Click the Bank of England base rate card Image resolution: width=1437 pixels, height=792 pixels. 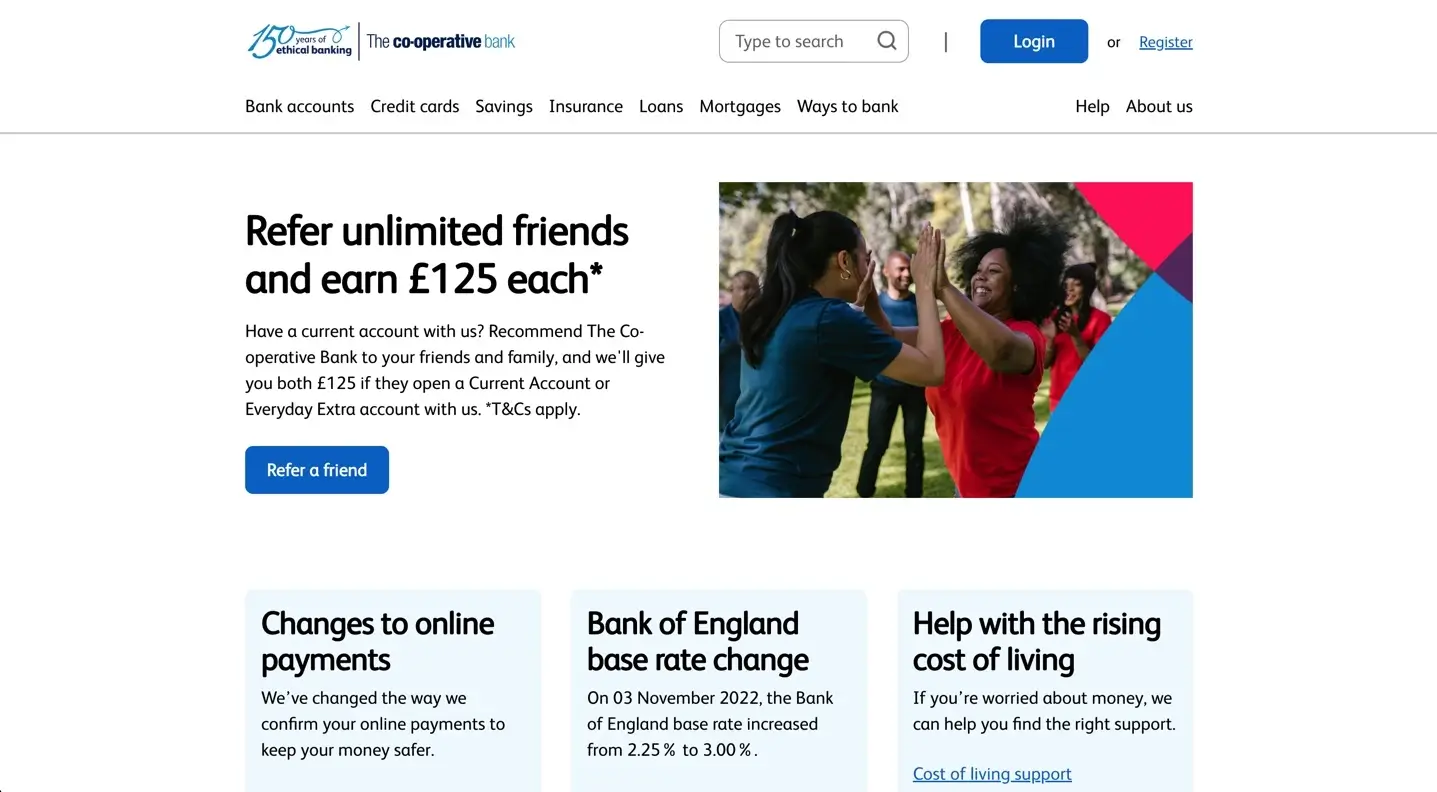point(718,690)
